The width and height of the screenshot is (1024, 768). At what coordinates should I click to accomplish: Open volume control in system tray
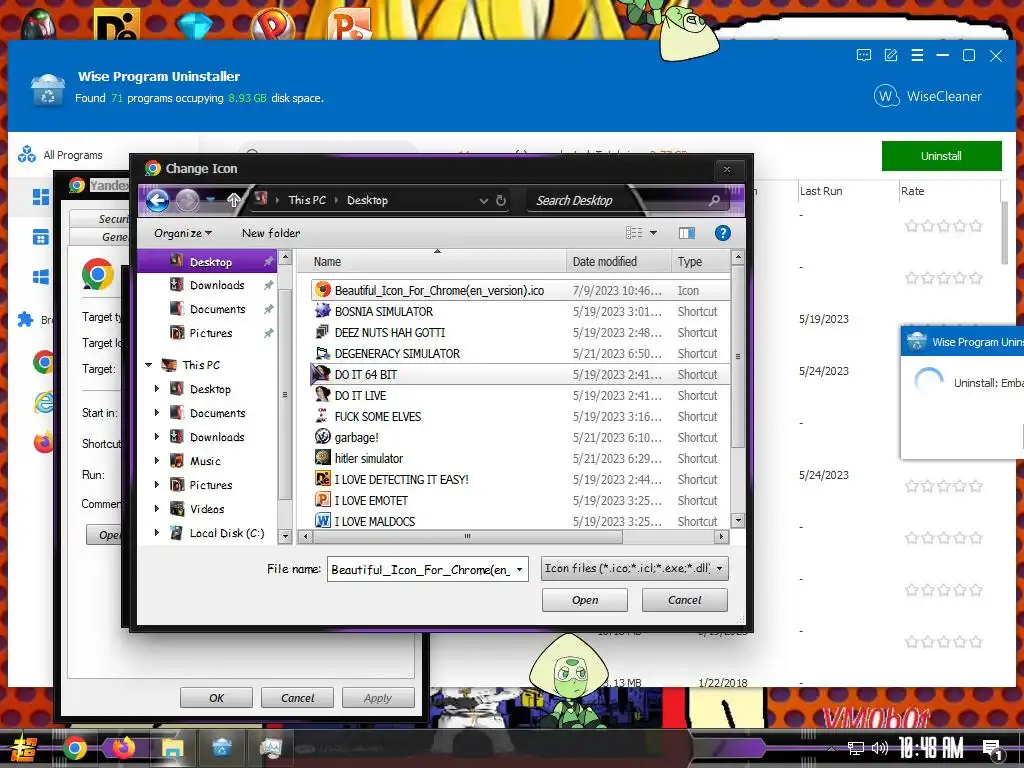pos(880,748)
